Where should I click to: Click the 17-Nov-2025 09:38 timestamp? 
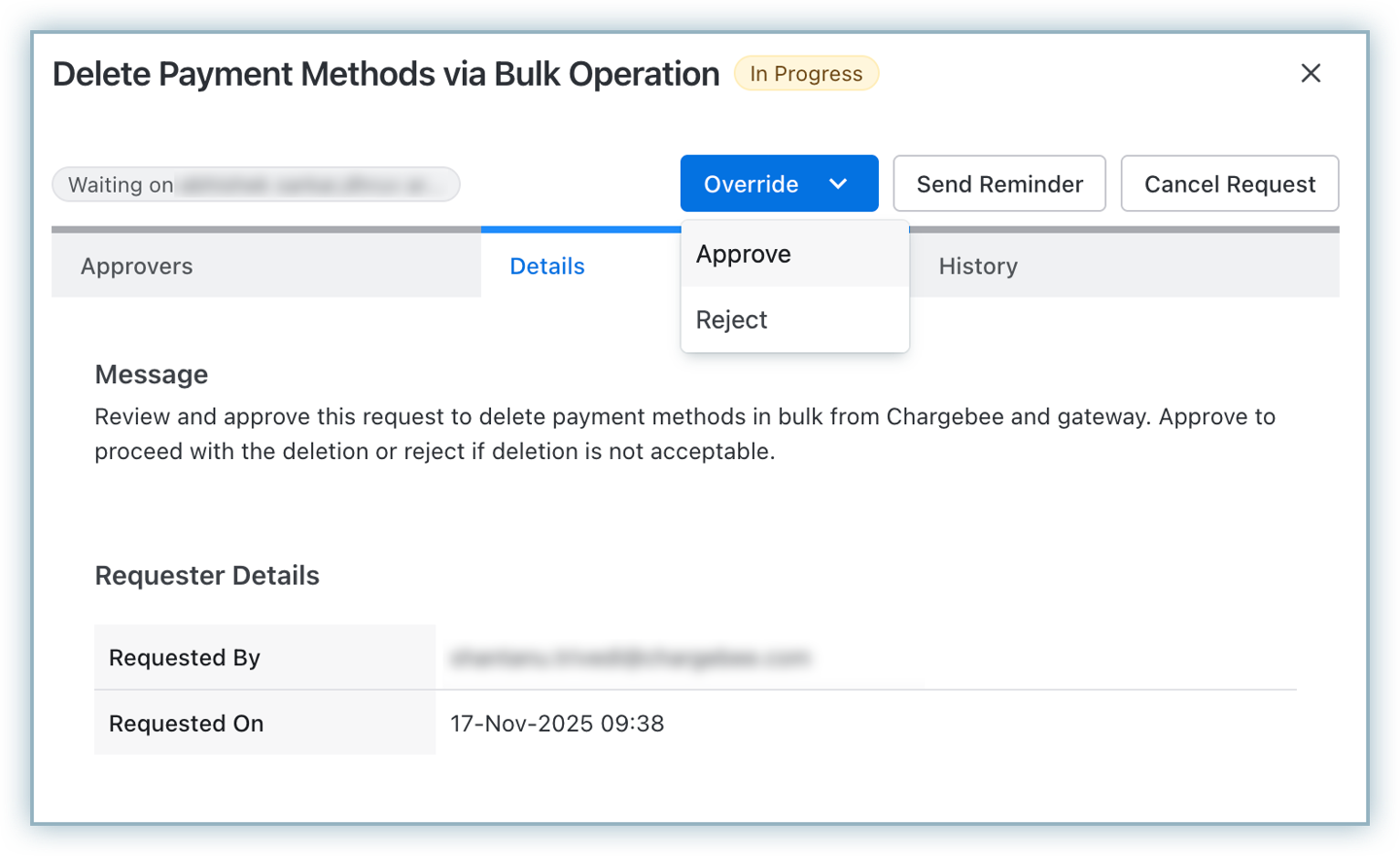[557, 724]
